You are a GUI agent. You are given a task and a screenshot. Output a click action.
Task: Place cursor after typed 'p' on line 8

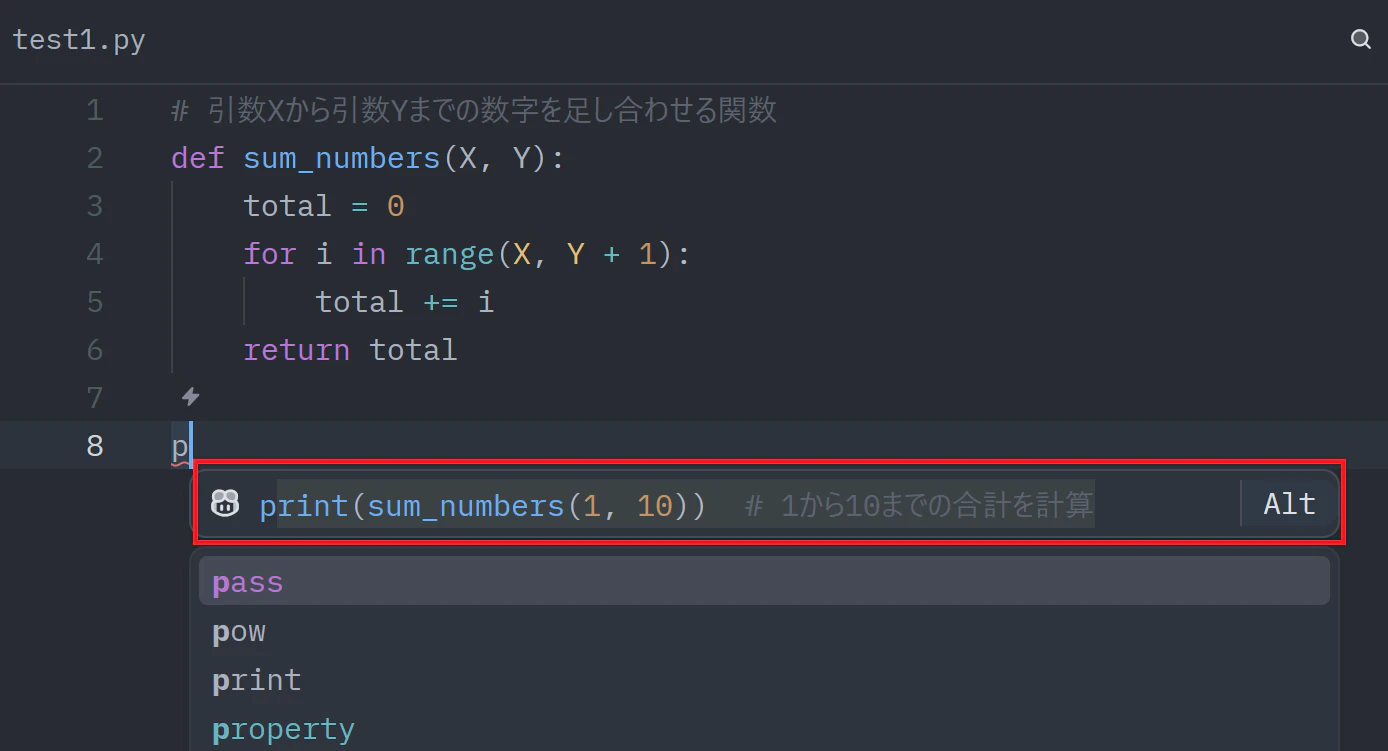[190, 446]
